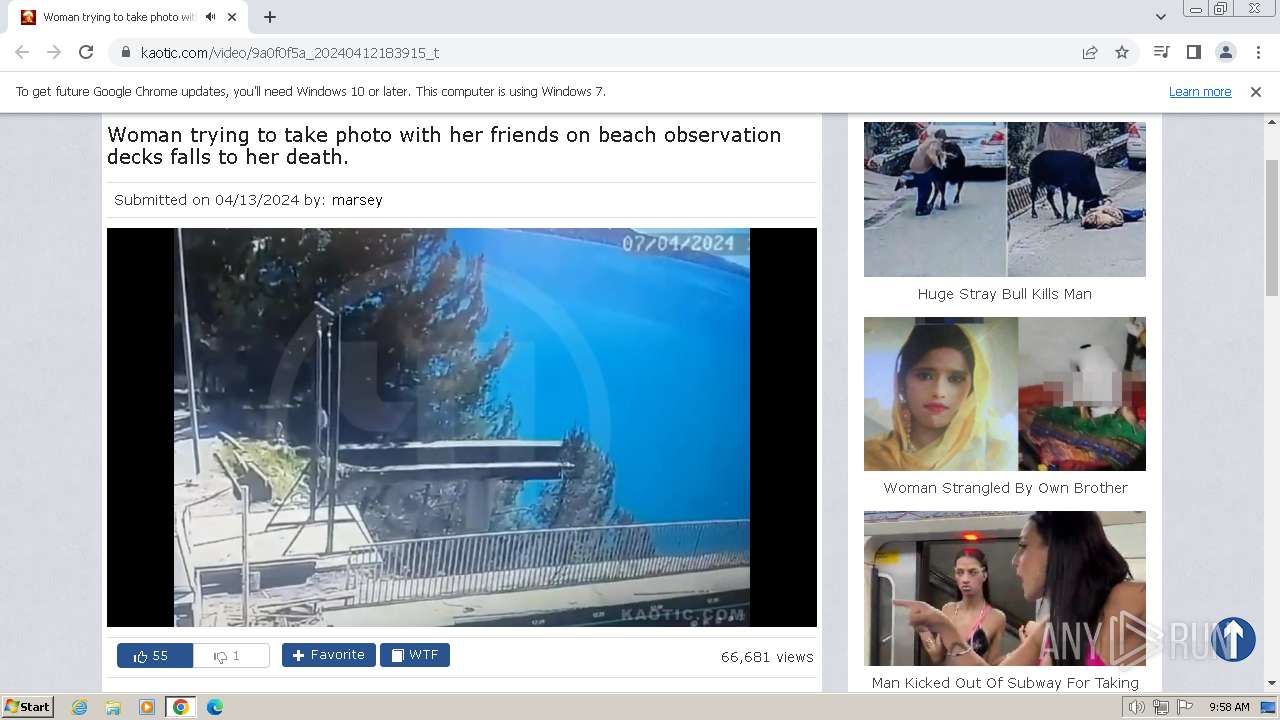Click the 66,681 views count
1280x720 pixels.
(x=767, y=657)
